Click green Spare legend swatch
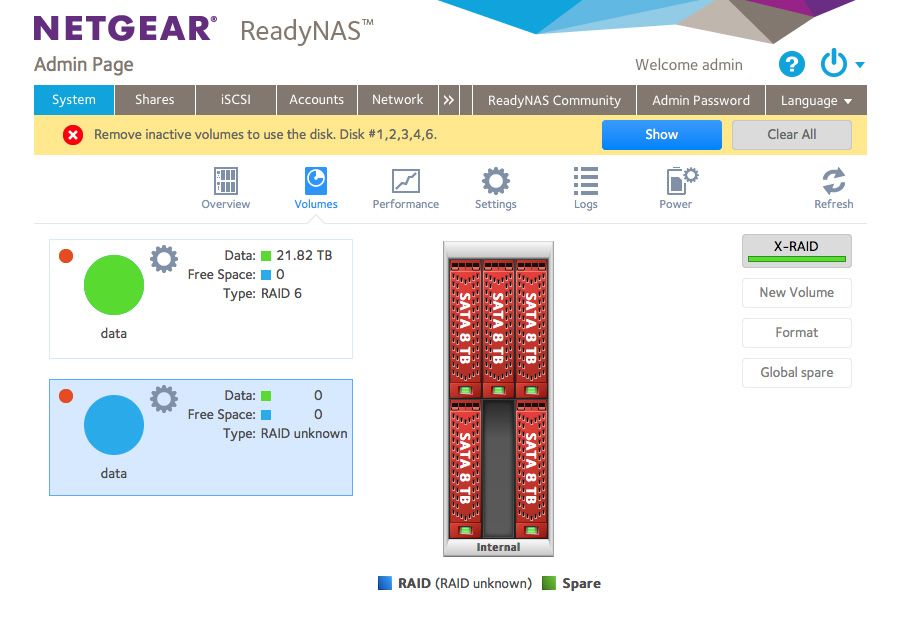The height and width of the screenshot is (622, 901). pos(549,583)
